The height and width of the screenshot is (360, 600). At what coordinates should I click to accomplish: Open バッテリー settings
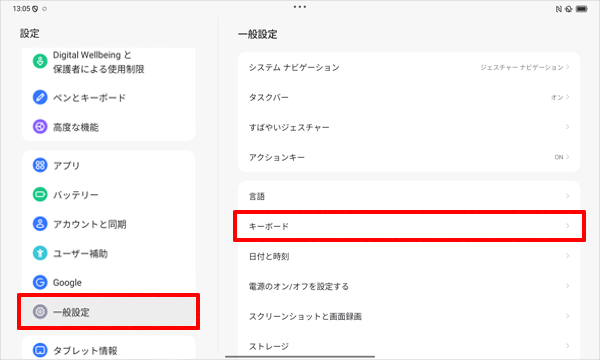pyautogui.click(x=108, y=194)
